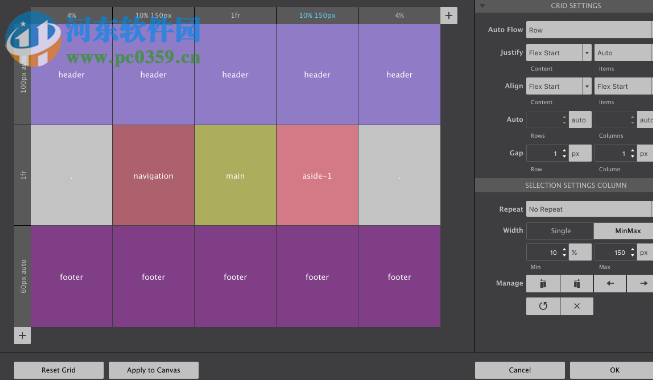
Task: Insert column before selected column icon
Action: pyautogui.click(x=543, y=284)
